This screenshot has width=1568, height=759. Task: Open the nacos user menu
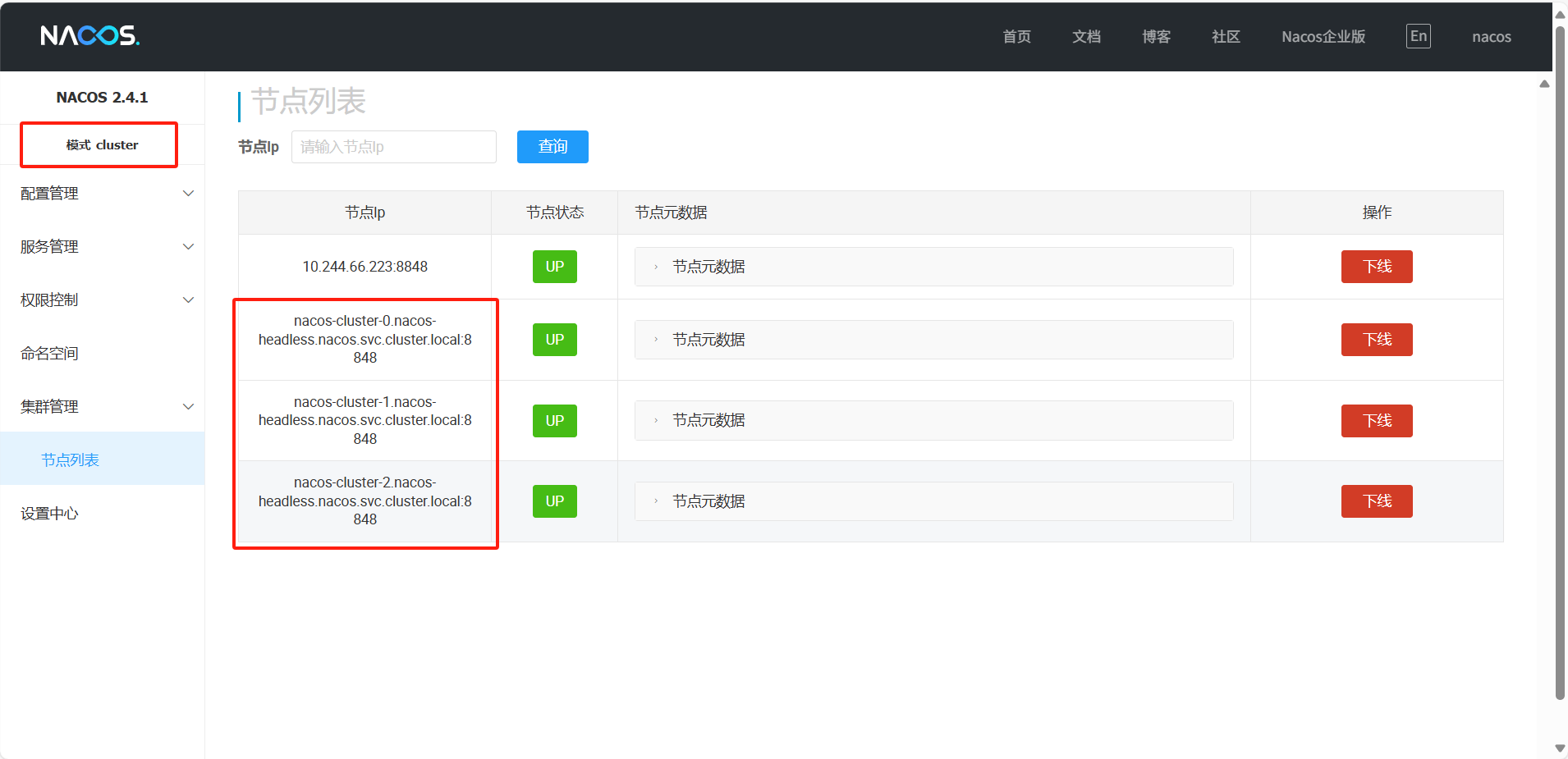point(1492,37)
